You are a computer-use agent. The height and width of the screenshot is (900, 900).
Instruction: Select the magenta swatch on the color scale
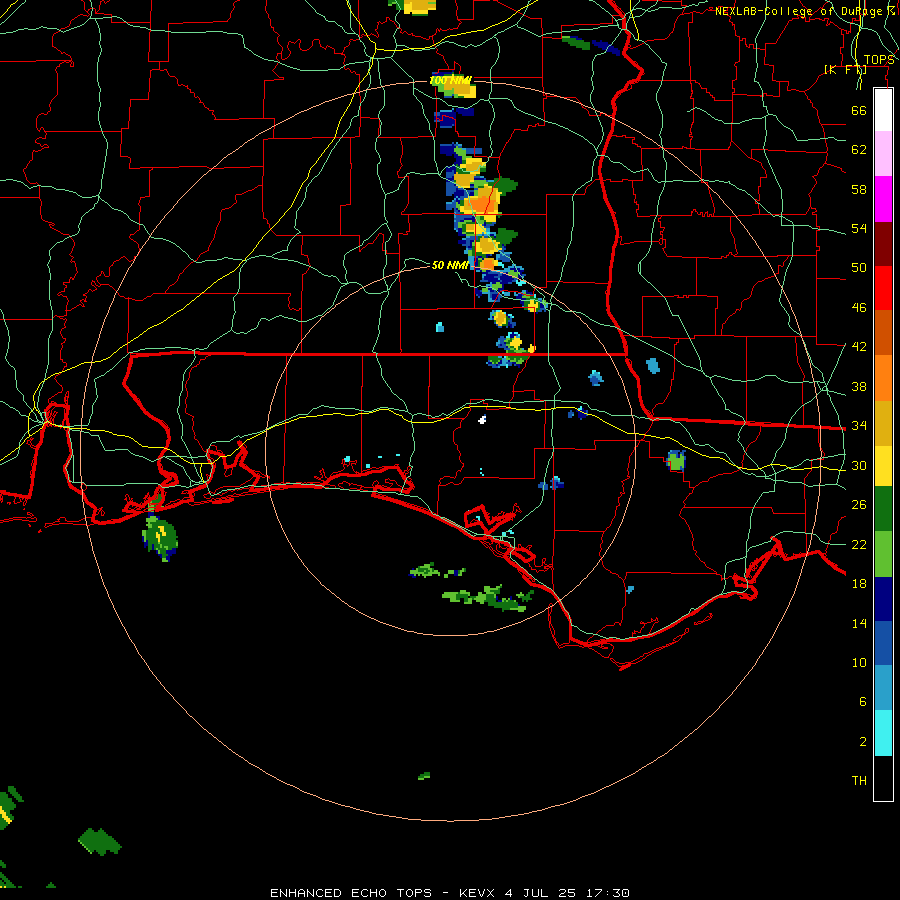(883, 199)
